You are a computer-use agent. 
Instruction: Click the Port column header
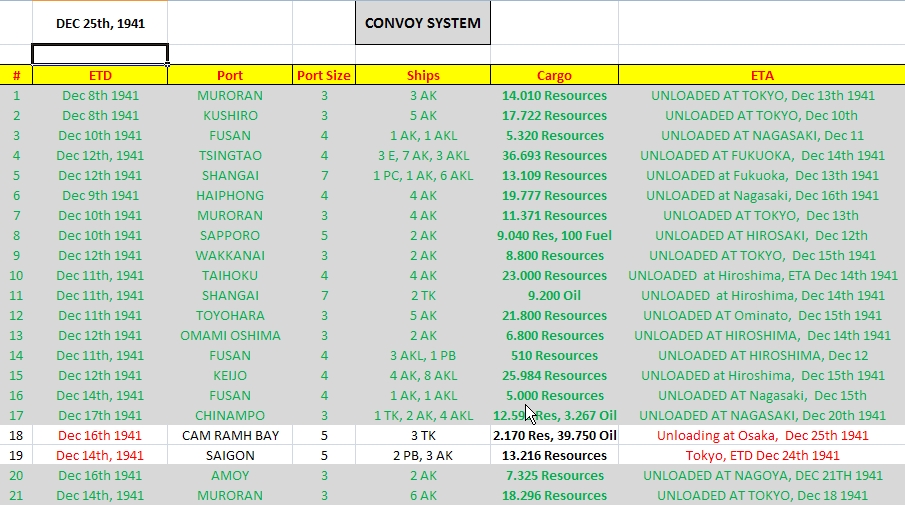[230, 75]
